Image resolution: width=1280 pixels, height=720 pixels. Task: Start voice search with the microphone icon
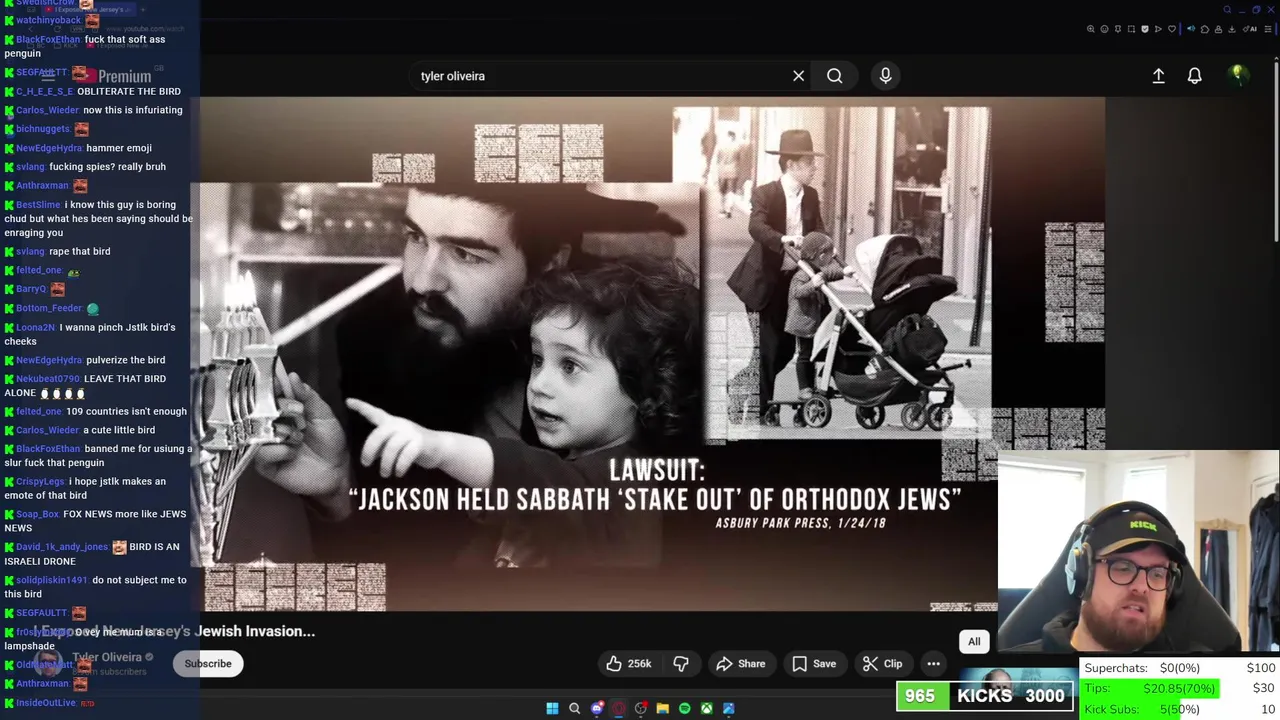pyautogui.click(x=885, y=76)
